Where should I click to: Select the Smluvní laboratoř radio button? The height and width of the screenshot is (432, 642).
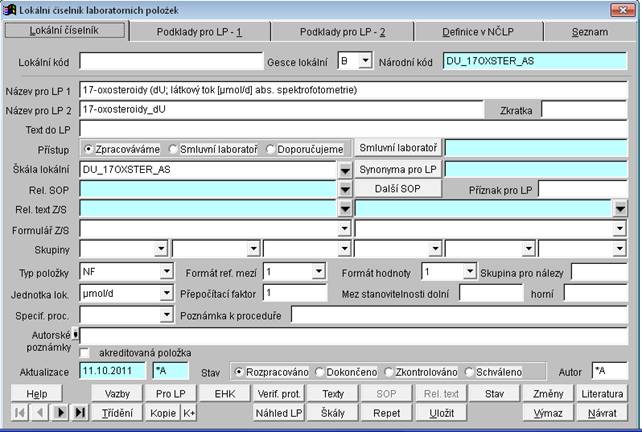point(174,149)
